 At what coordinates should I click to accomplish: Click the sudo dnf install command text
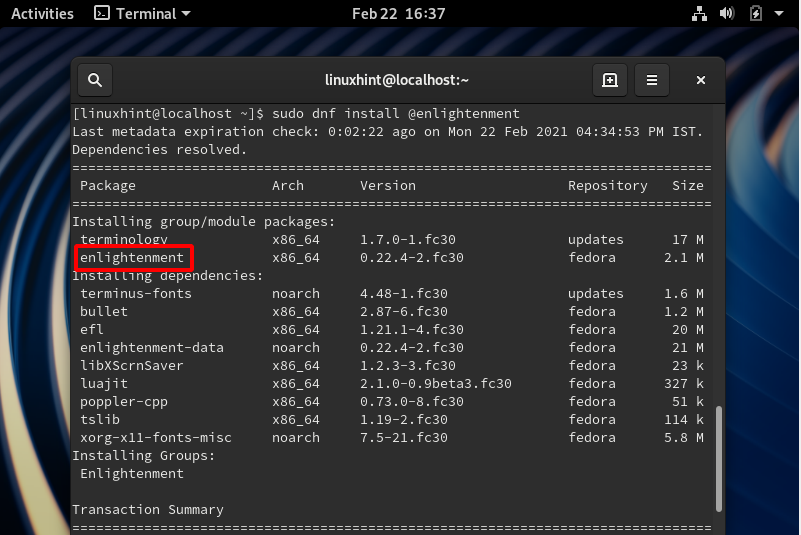[396, 113]
